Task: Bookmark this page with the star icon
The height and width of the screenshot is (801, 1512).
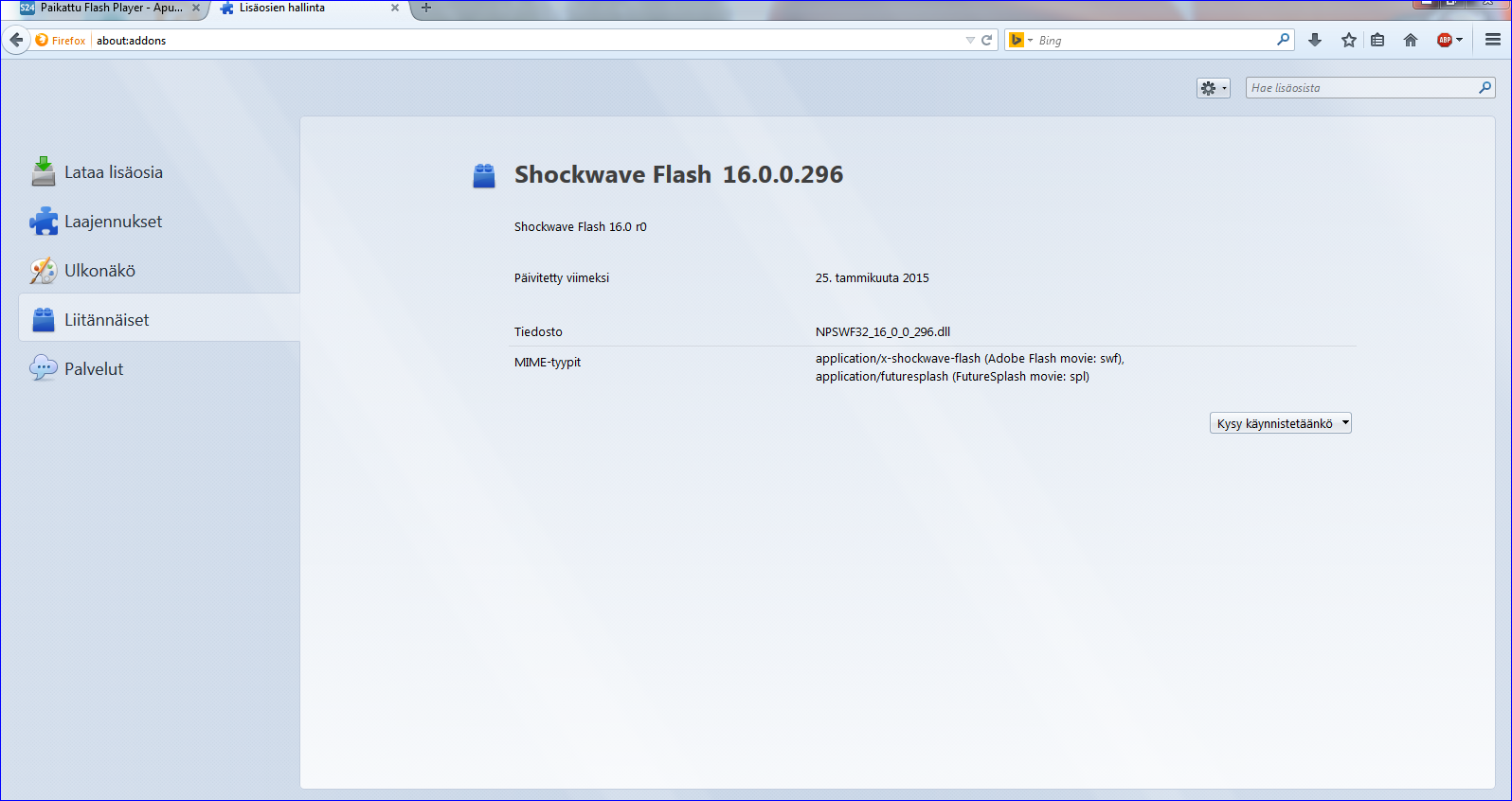Action: pos(1349,40)
